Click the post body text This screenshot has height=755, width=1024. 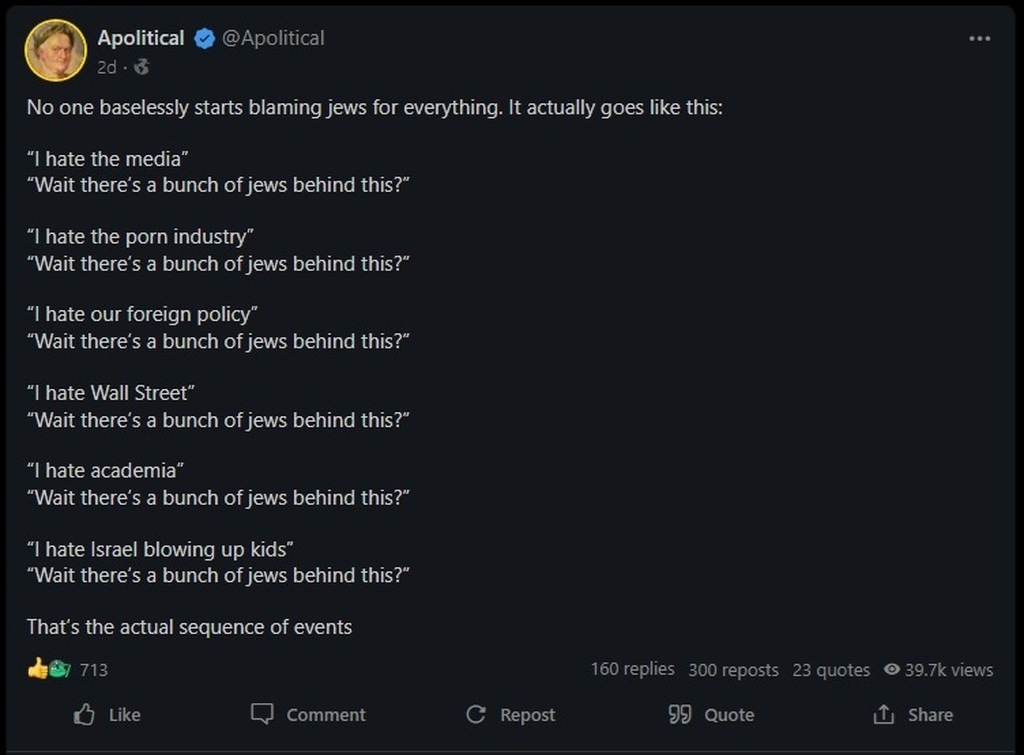(x=374, y=107)
